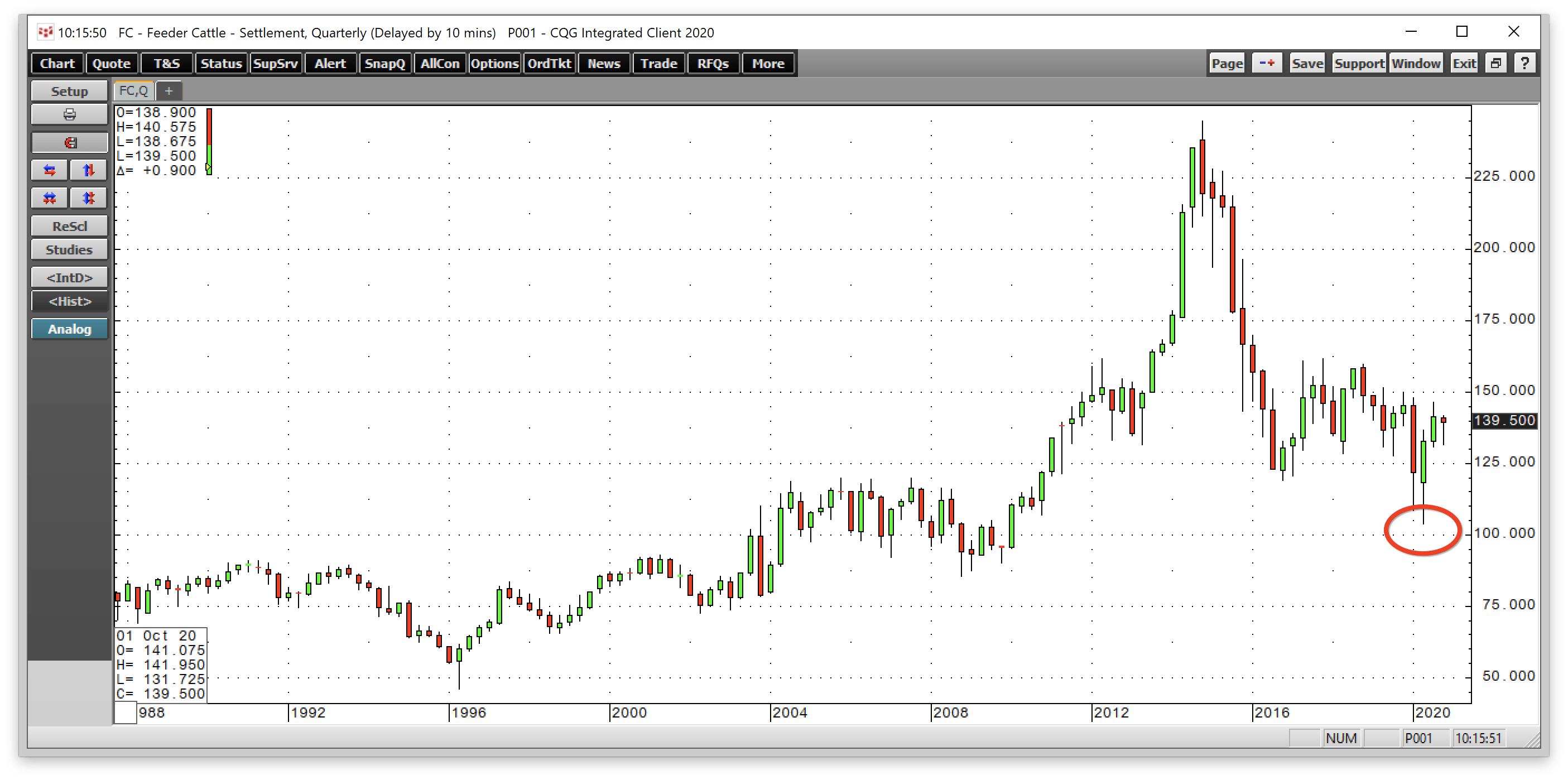This screenshot has height=780, width=1568.
Task: Click the minus-plus zoom icon button
Action: click(1267, 63)
